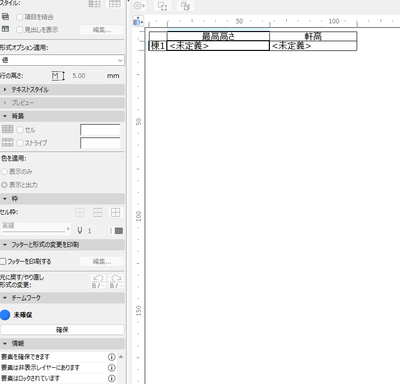Expand the テキストスタイル section
Image resolution: width=400 pixels, height=384 pixels.
click(x=63, y=90)
